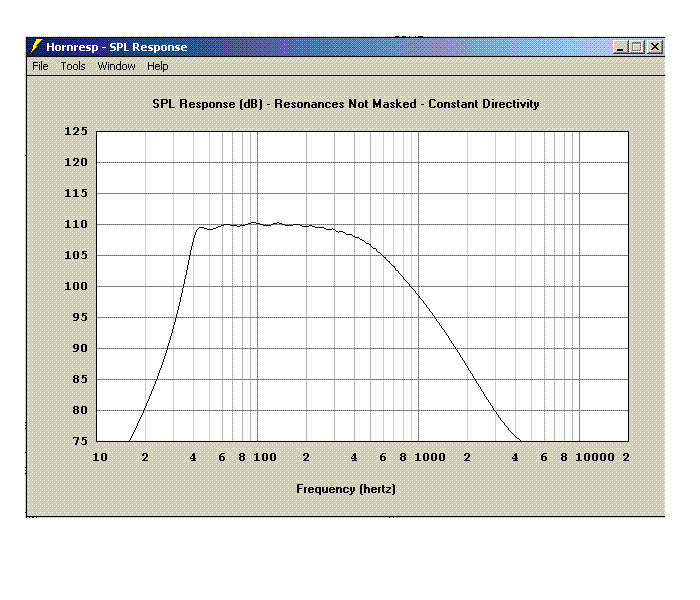700x600 pixels.
Task: Click the 100 dB axis value
Action: pos(76,286)
